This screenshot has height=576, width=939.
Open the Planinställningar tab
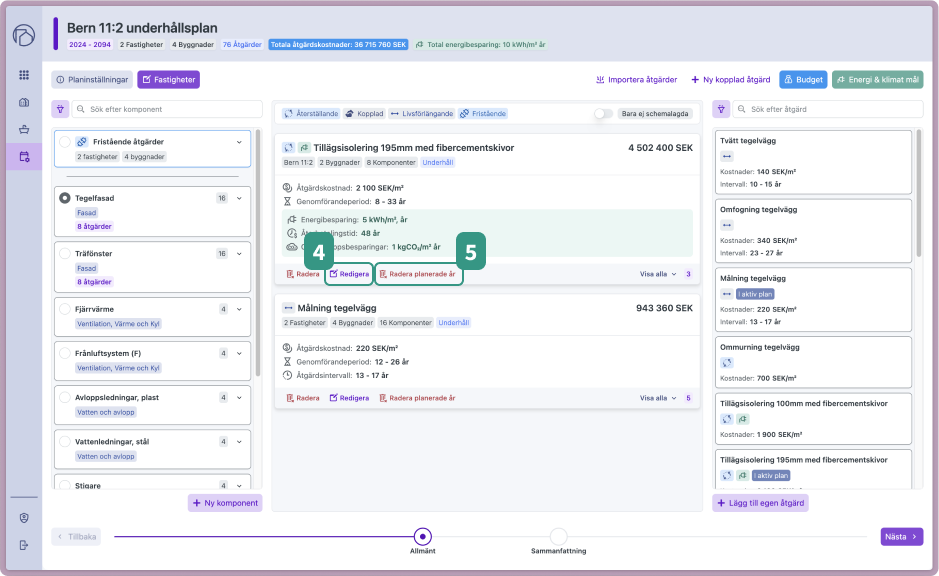pos(92,80)
